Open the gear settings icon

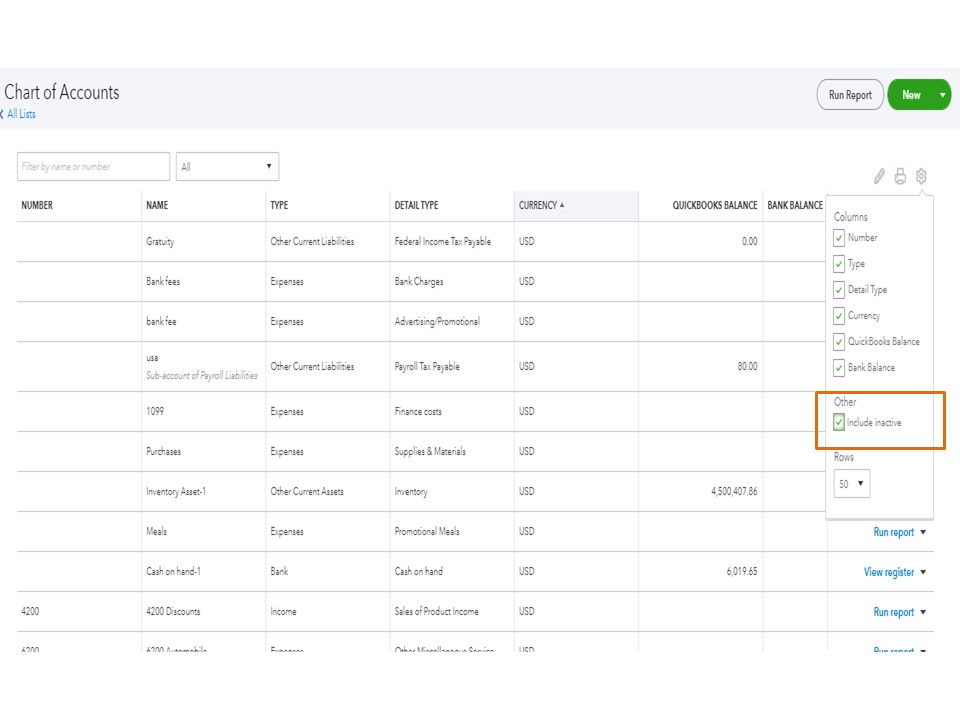[921, 176]
